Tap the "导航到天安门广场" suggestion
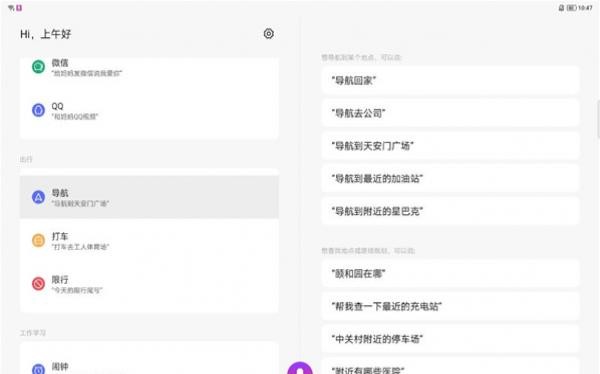 [450, 145]
